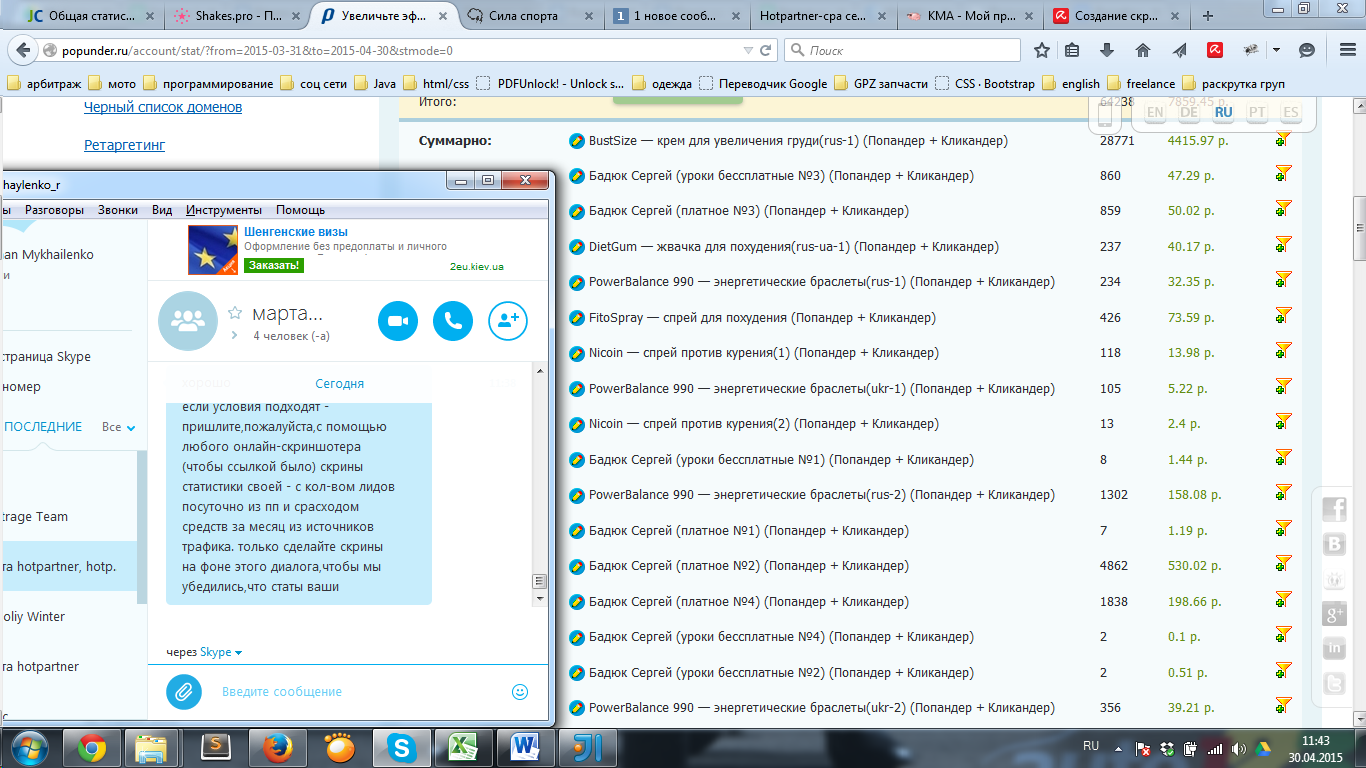This screenshot has height=768, width=1366.
Task: Open the dropdown arrow beside fly extension icon
Action: 1277,50
